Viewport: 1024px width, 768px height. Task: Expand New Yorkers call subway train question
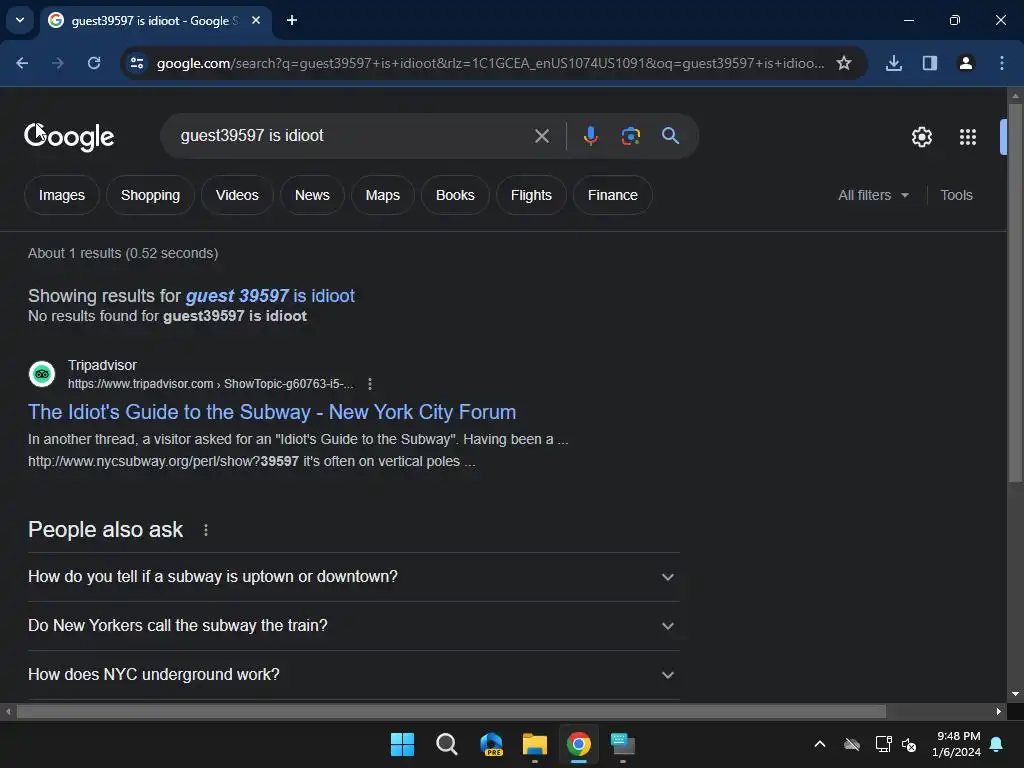[x=353, y=626]
